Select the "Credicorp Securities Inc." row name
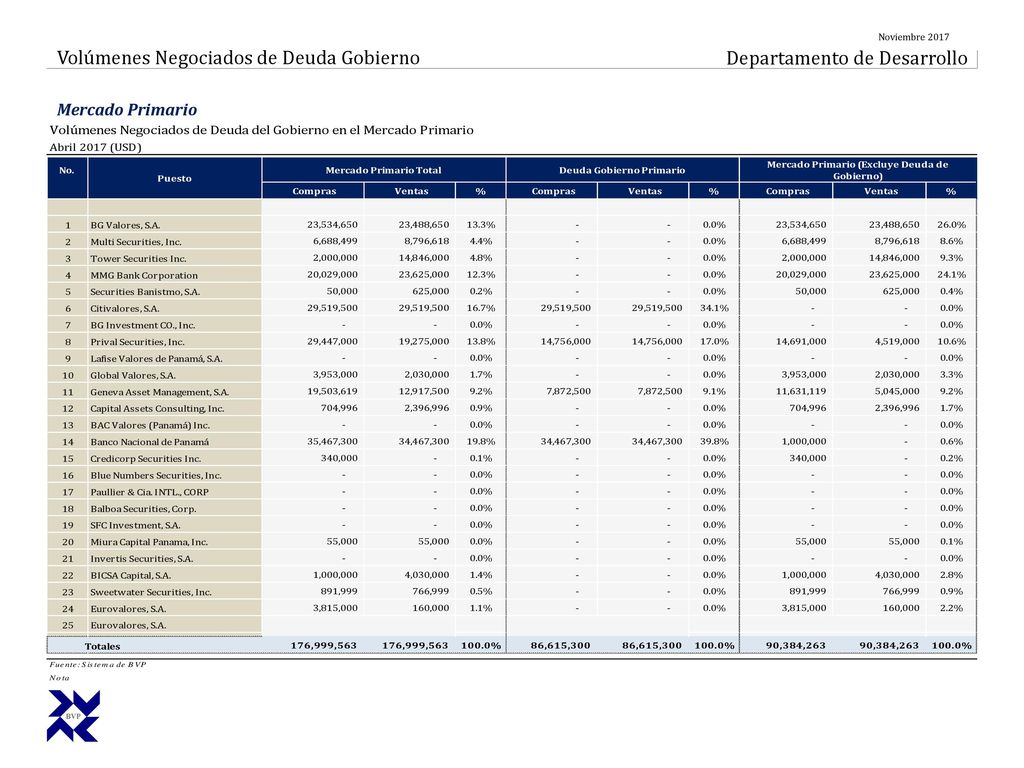1024x768 pixels. [x=146, y=459]
